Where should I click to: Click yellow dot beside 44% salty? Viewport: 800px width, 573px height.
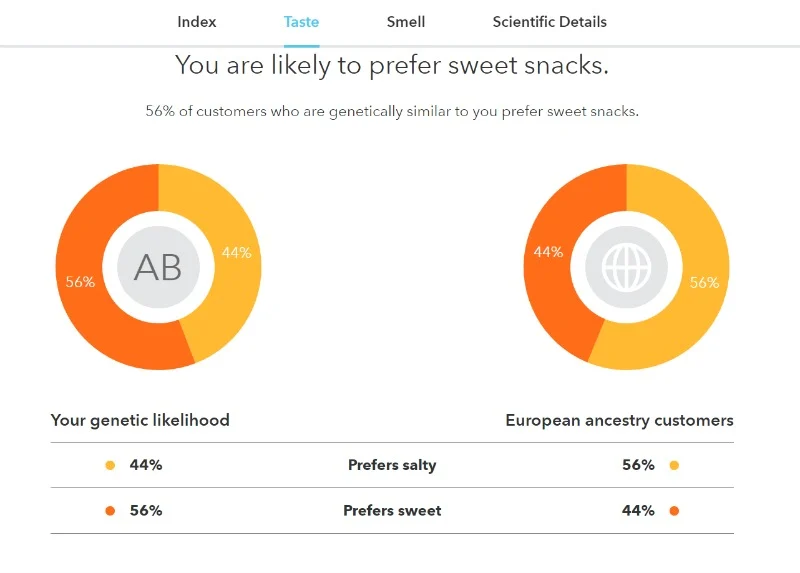point(110,465)
